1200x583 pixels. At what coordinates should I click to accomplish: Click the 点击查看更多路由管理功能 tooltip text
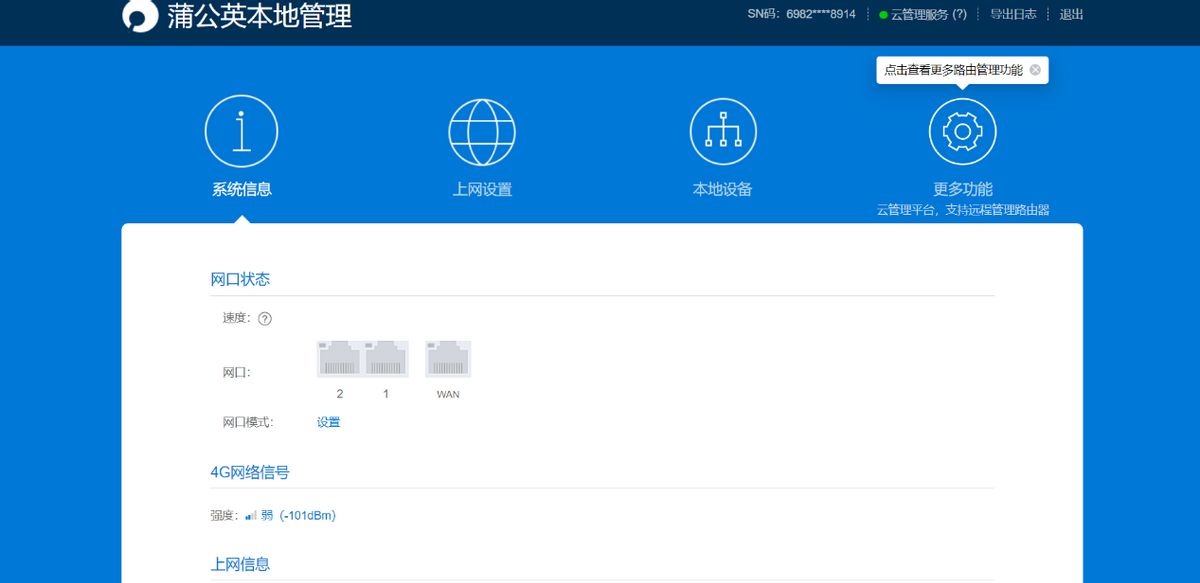tap(953, 70)
